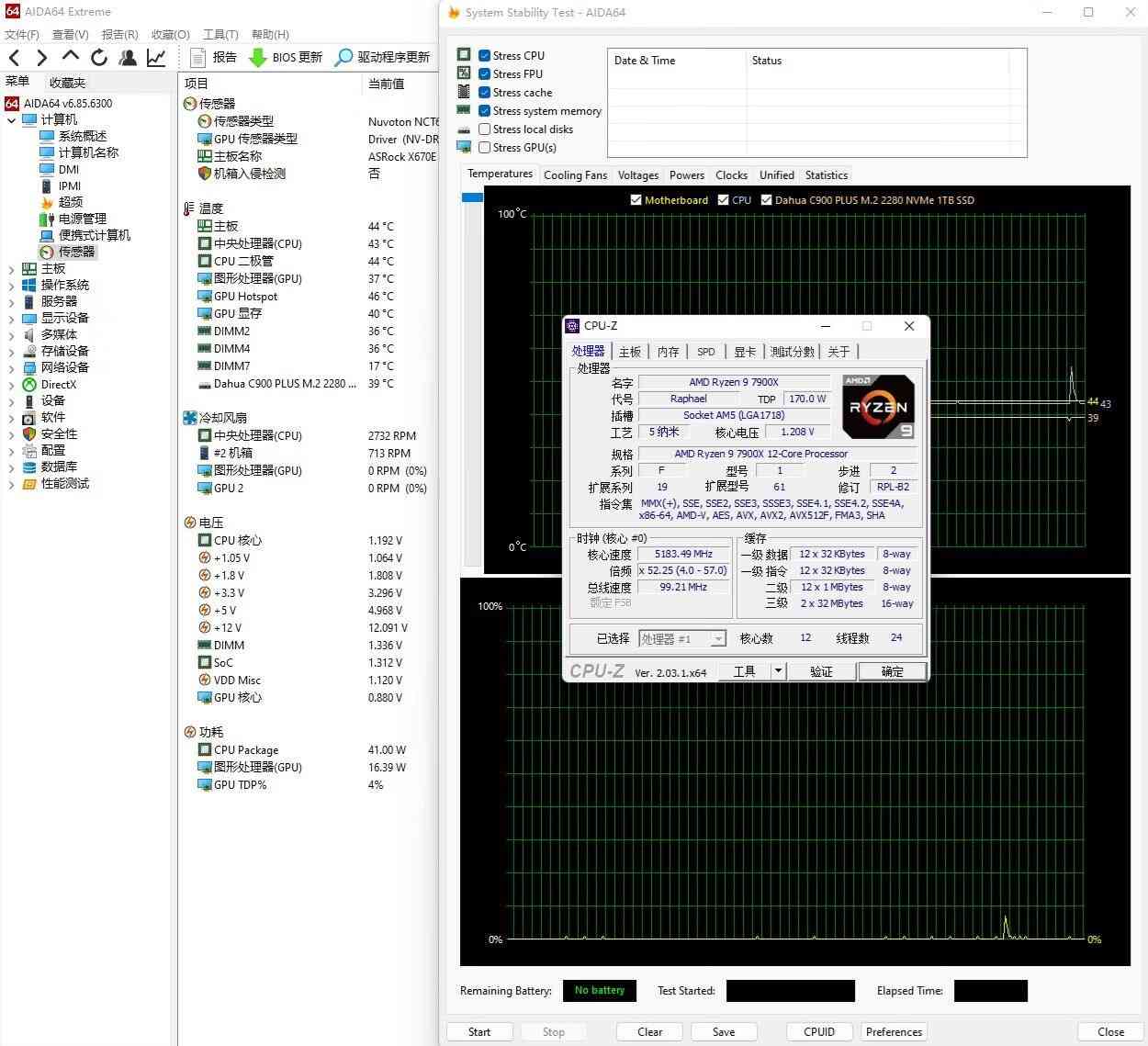Select the 传感器 item in the sidebar
This screenshot has height=1046, width=1148.
[76, 251]
